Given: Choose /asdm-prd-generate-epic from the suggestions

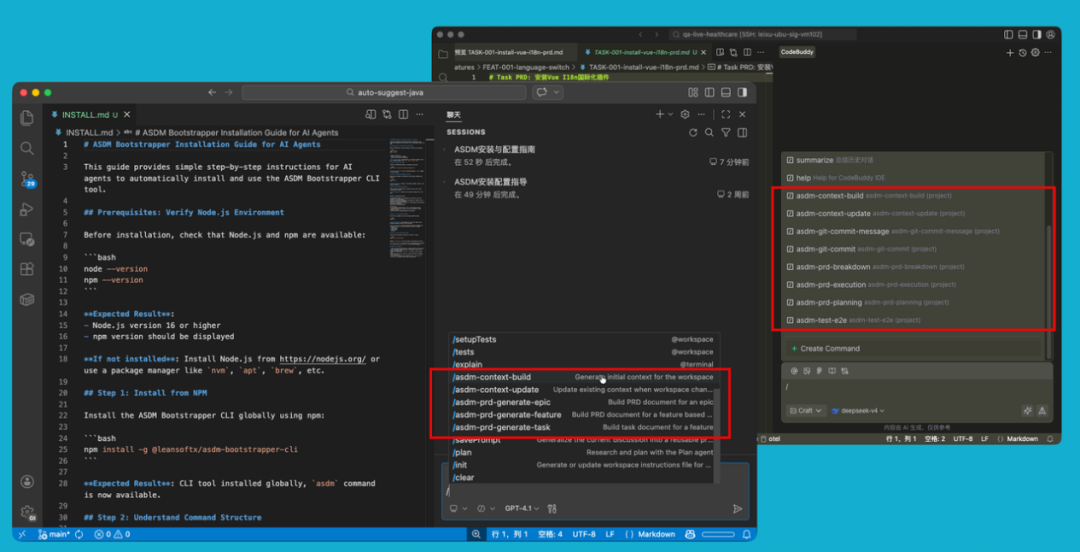Looking at the screenshot, I should click(582, 402).
